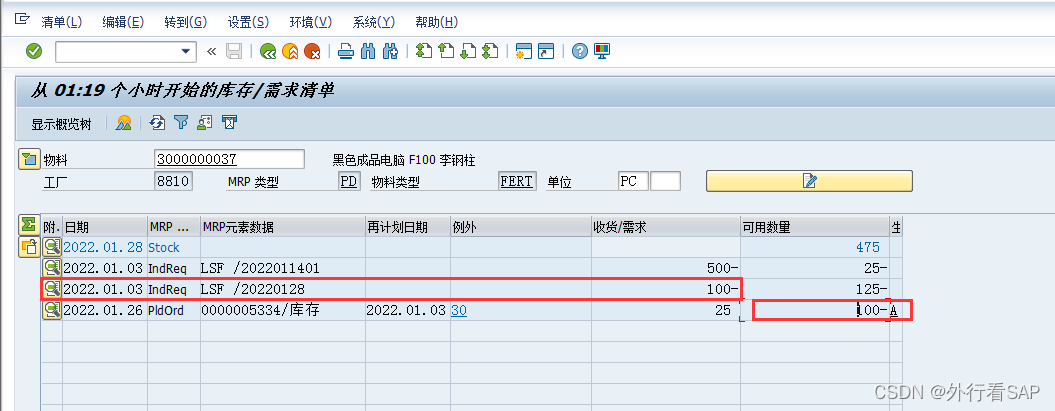Click the 收货/需求 column header
This screenshot has height=411, width=1055.
click(x=666, y=227)
